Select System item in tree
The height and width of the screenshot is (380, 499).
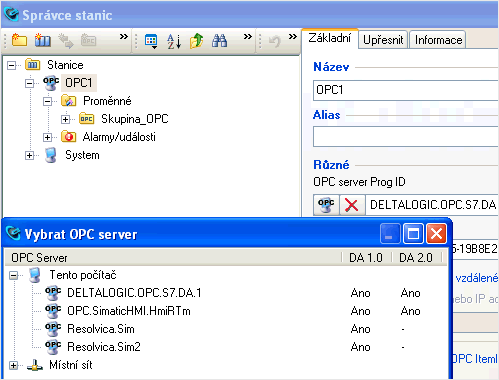coord(82,155)
